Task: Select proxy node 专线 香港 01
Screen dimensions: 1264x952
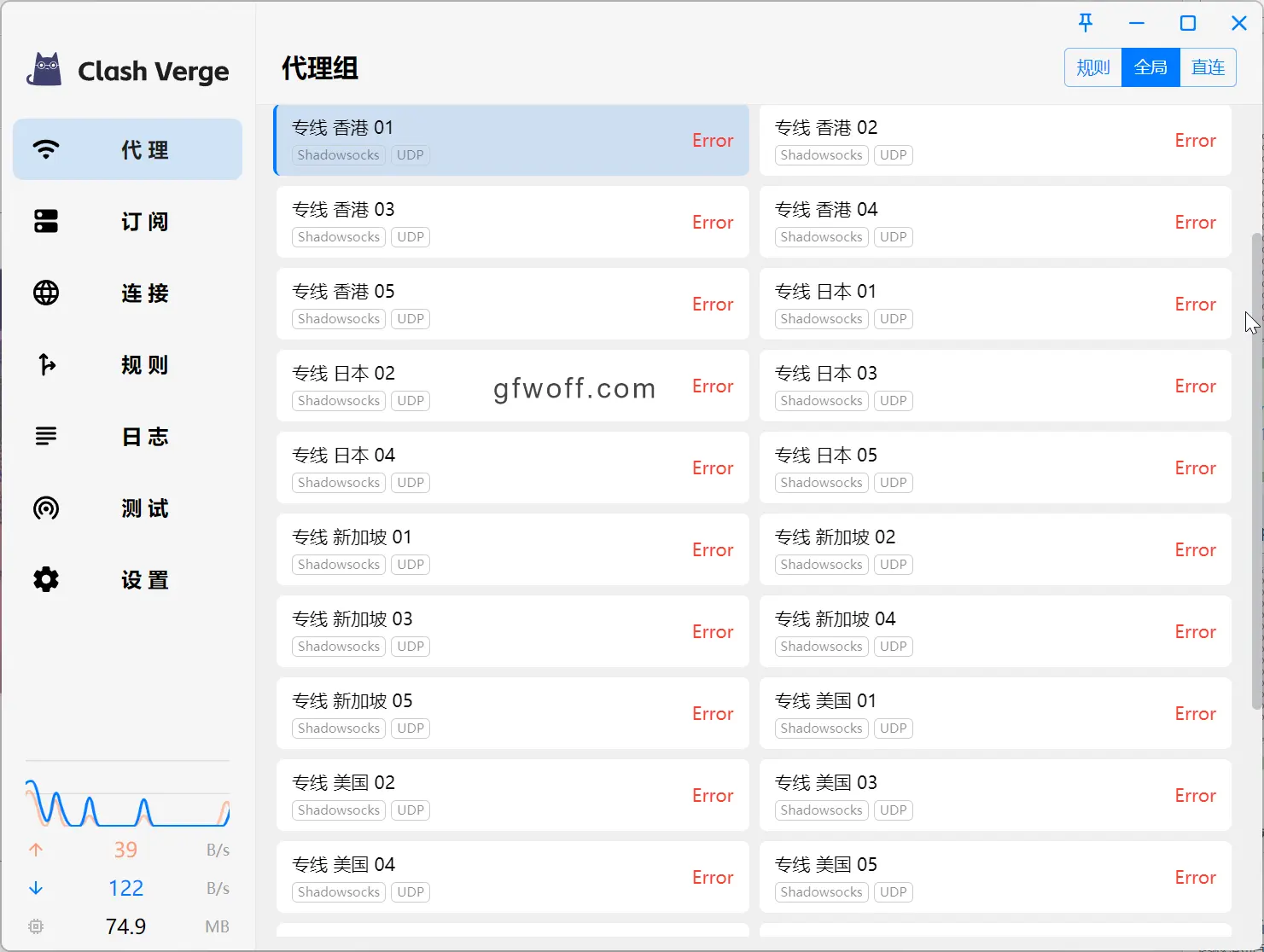Action: click(511, 140)
